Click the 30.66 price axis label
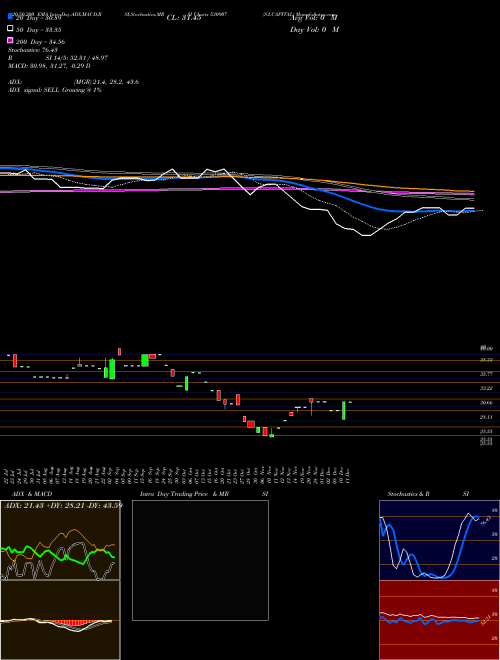The image size is (500, 660). [487, 403]
